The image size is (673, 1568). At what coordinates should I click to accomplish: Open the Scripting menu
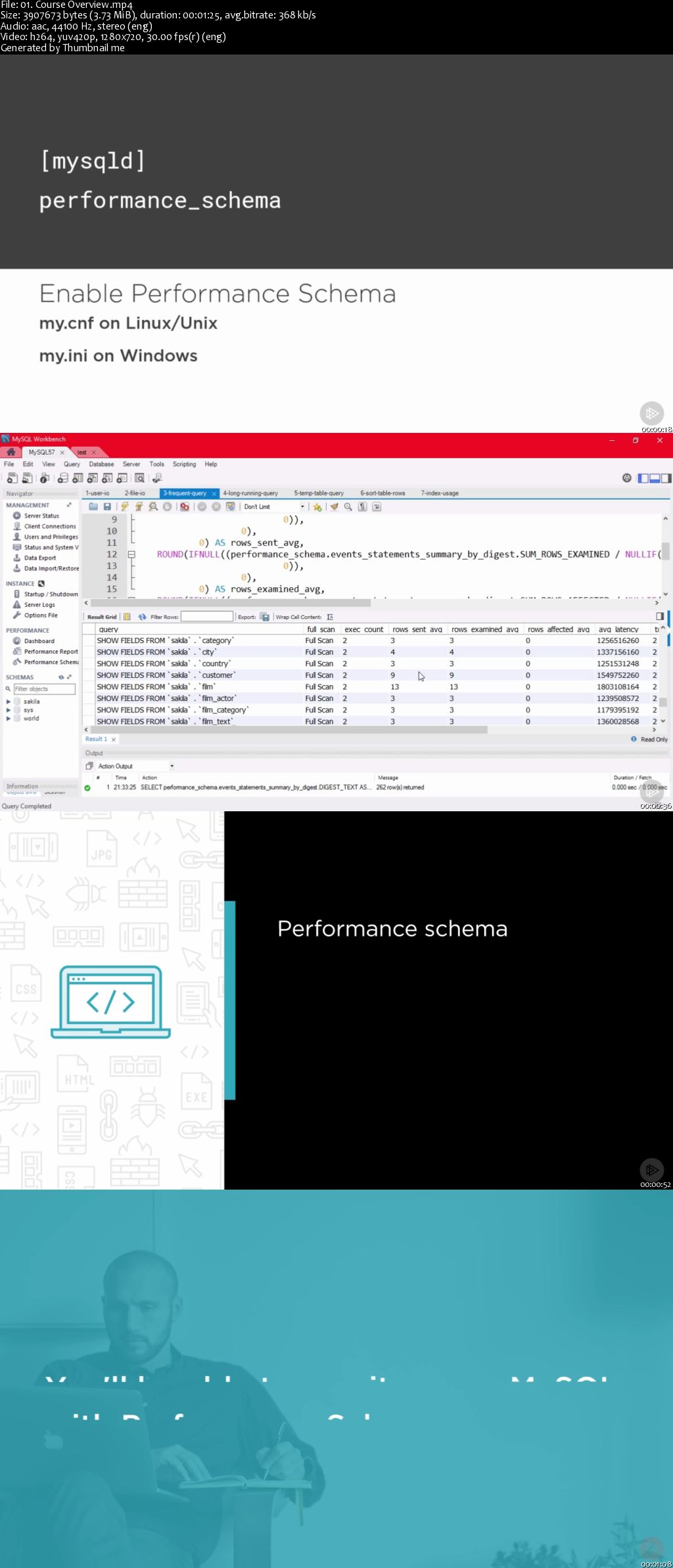pos(184,464)
